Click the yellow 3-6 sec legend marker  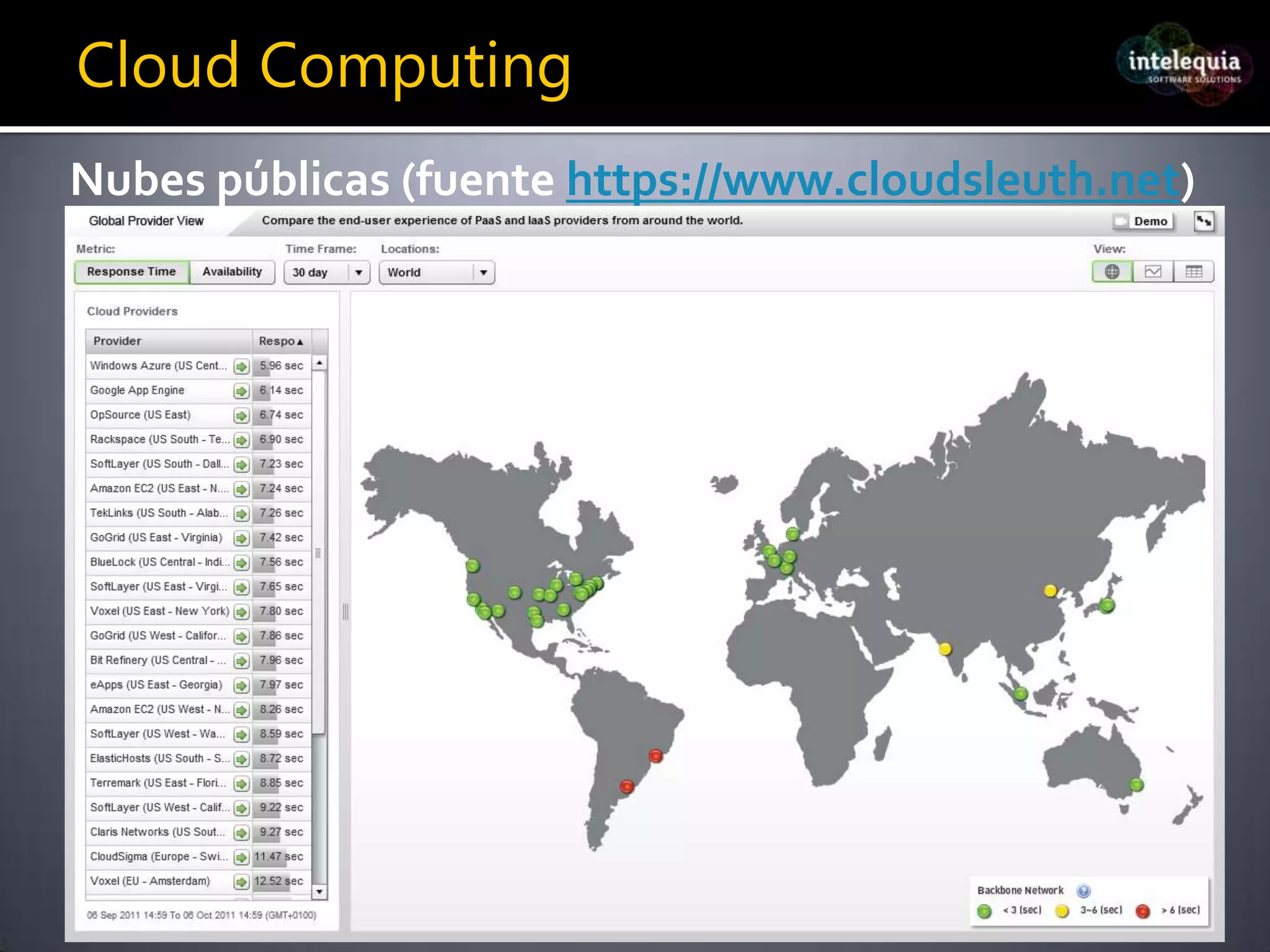tap(1062, 911)
